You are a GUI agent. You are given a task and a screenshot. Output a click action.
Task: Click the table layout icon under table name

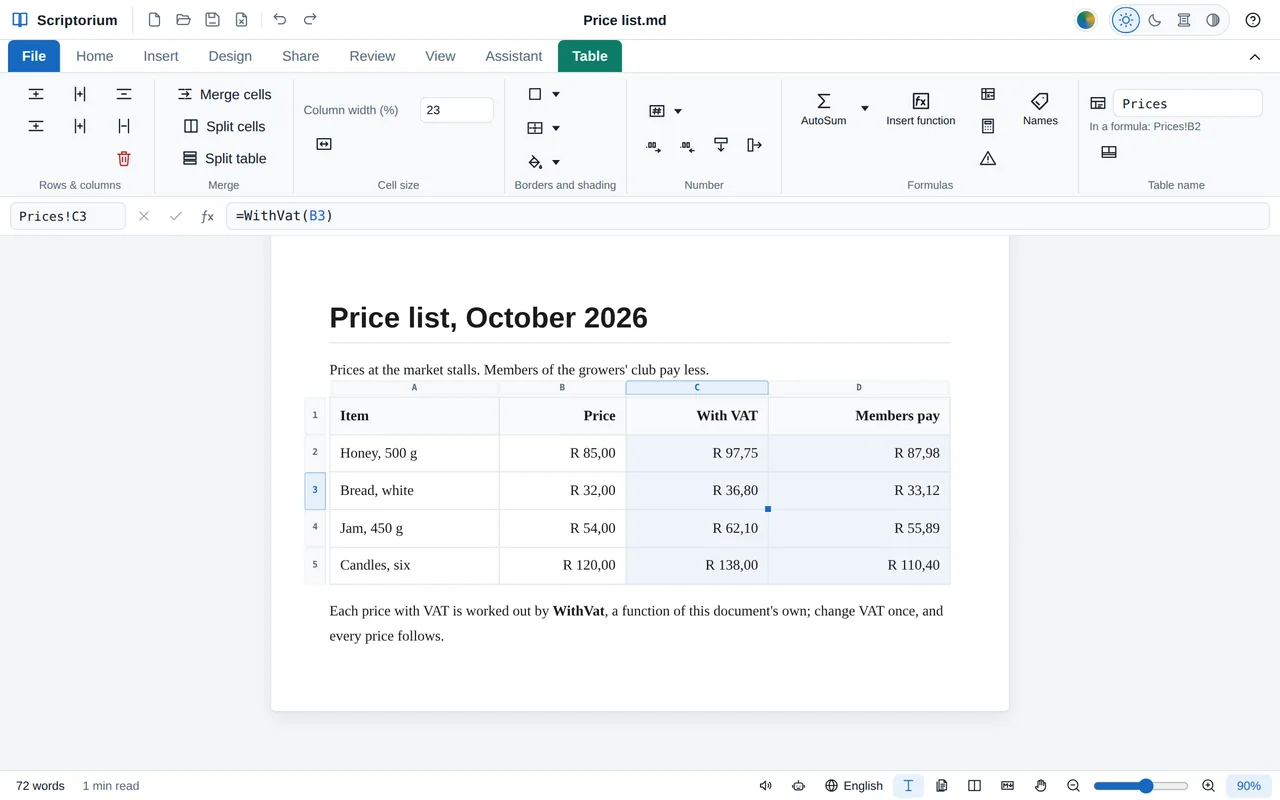coord(1109,152)
